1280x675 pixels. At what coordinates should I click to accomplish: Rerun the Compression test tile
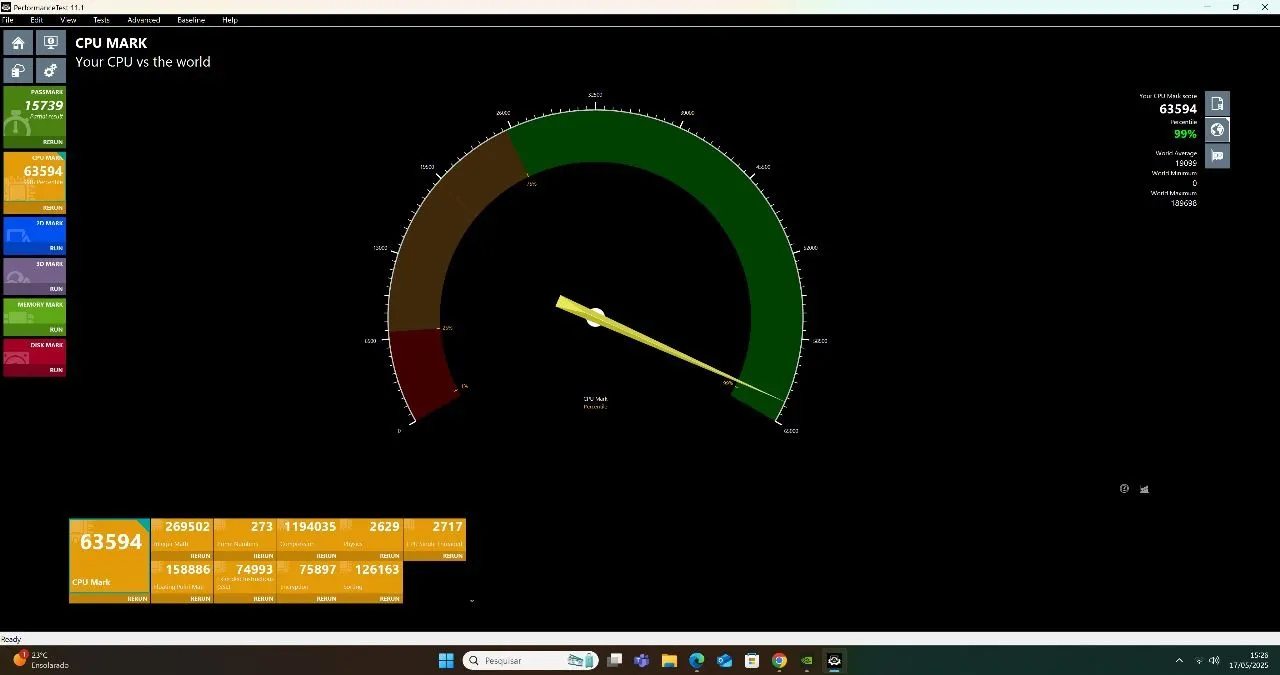(x=326, y=556)
